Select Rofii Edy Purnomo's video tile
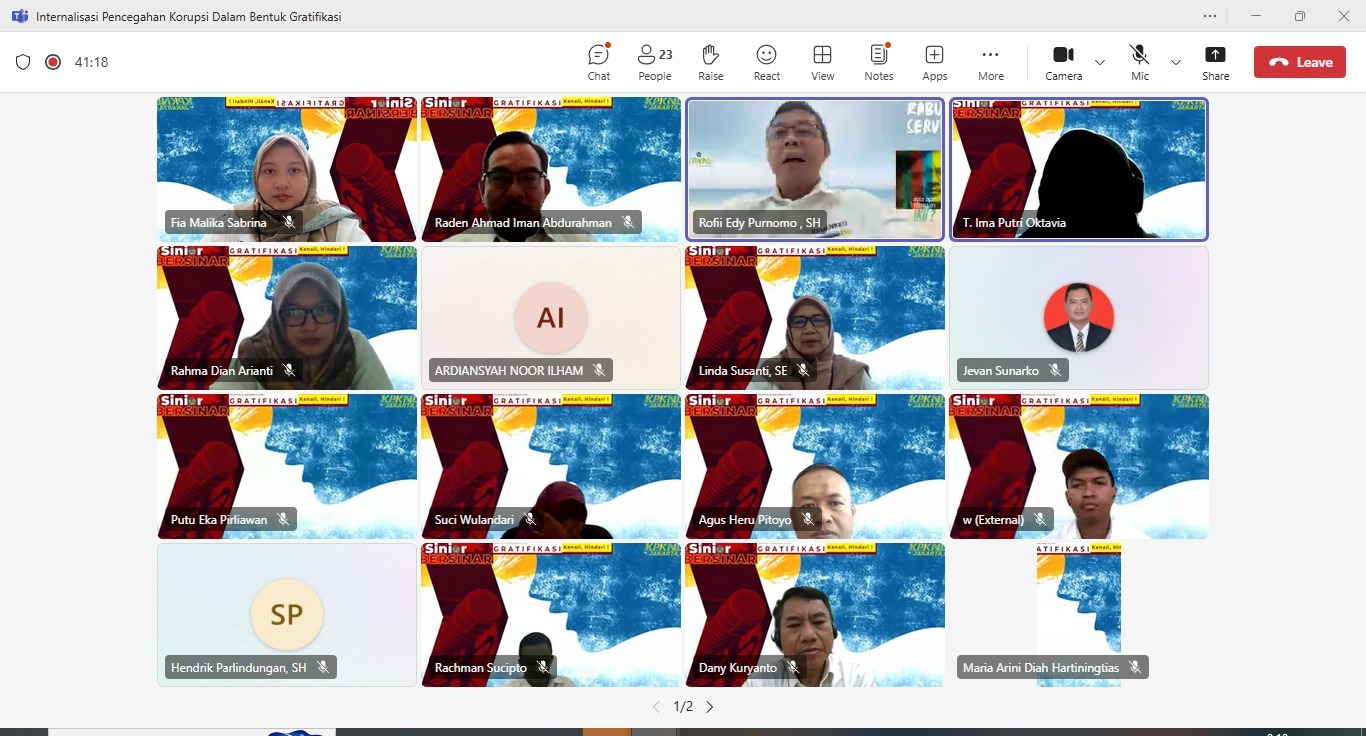The width and height of the screenshot is (1366, 736). point(815,169)
